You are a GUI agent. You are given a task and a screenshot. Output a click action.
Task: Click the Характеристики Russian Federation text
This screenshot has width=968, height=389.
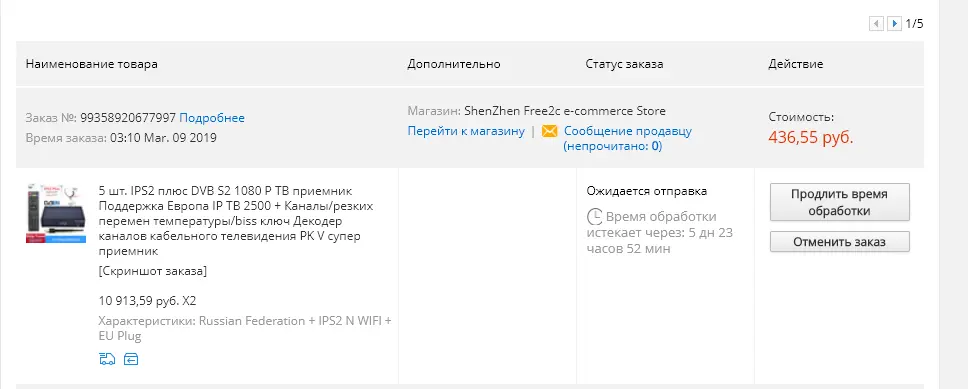[x=245, y=328]
